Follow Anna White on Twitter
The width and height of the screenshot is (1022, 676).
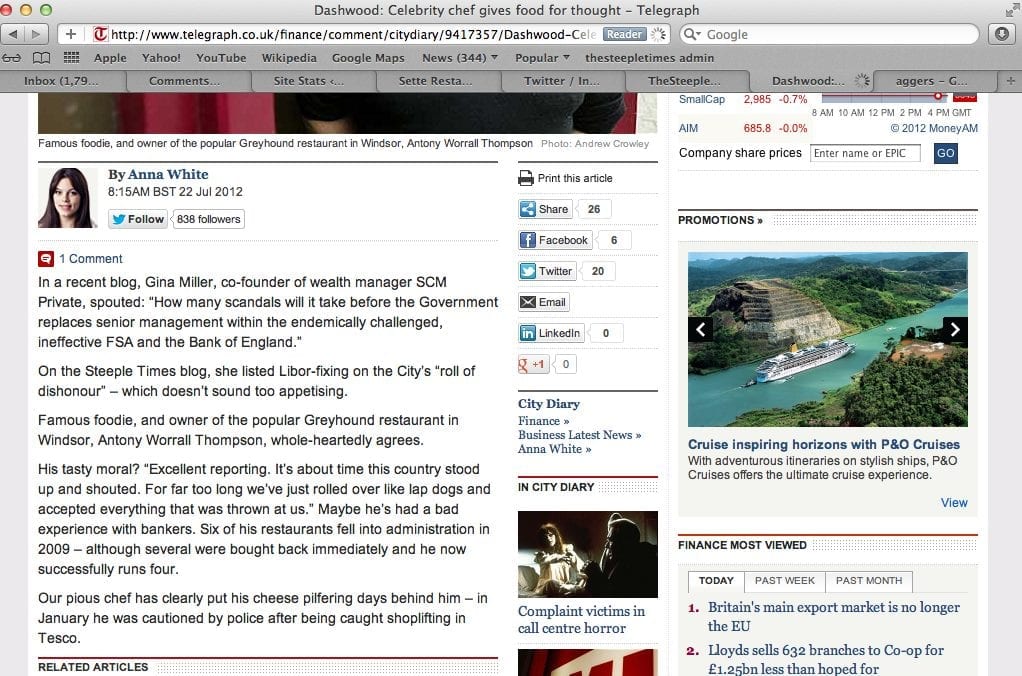pyautogui.click(x=137, y=219)
